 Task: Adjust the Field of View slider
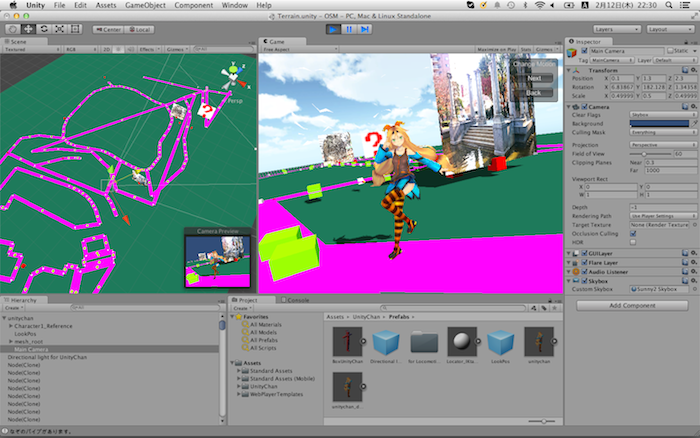point(650,154)
